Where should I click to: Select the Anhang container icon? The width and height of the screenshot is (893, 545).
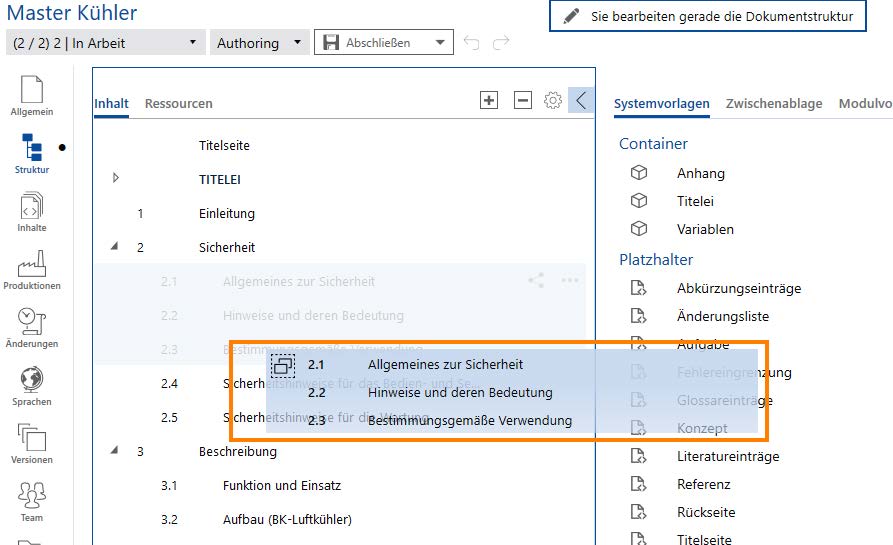[x=639, y=173]
